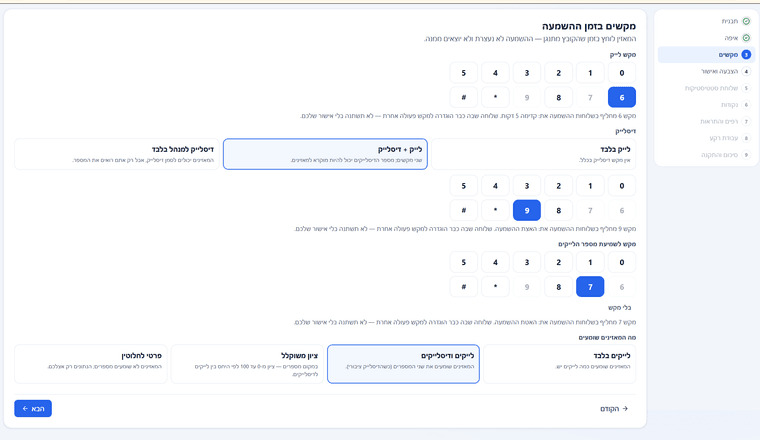
Task: Pick the star key in דיסלייק keypad
Action: (x=495, y=210)
